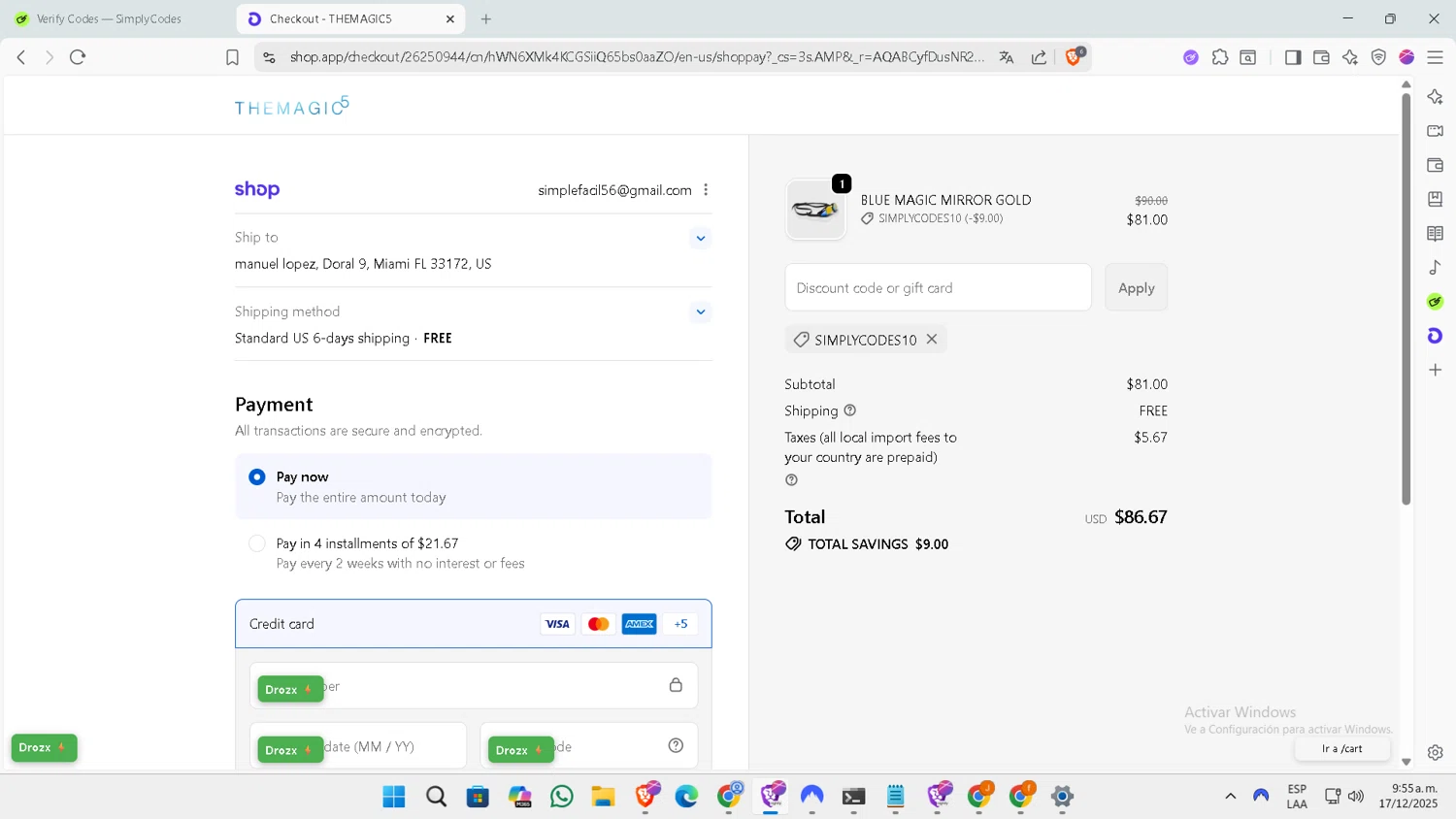1456x819 pixels.
Task: Add item to sidebar with plus icon
Action: (1436, 370)
